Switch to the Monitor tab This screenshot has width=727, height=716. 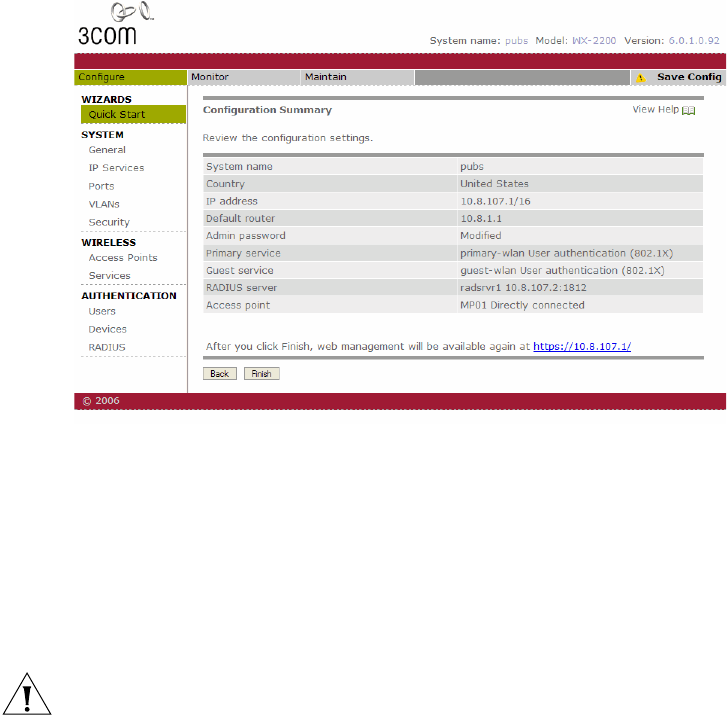[x=244, y=77]
